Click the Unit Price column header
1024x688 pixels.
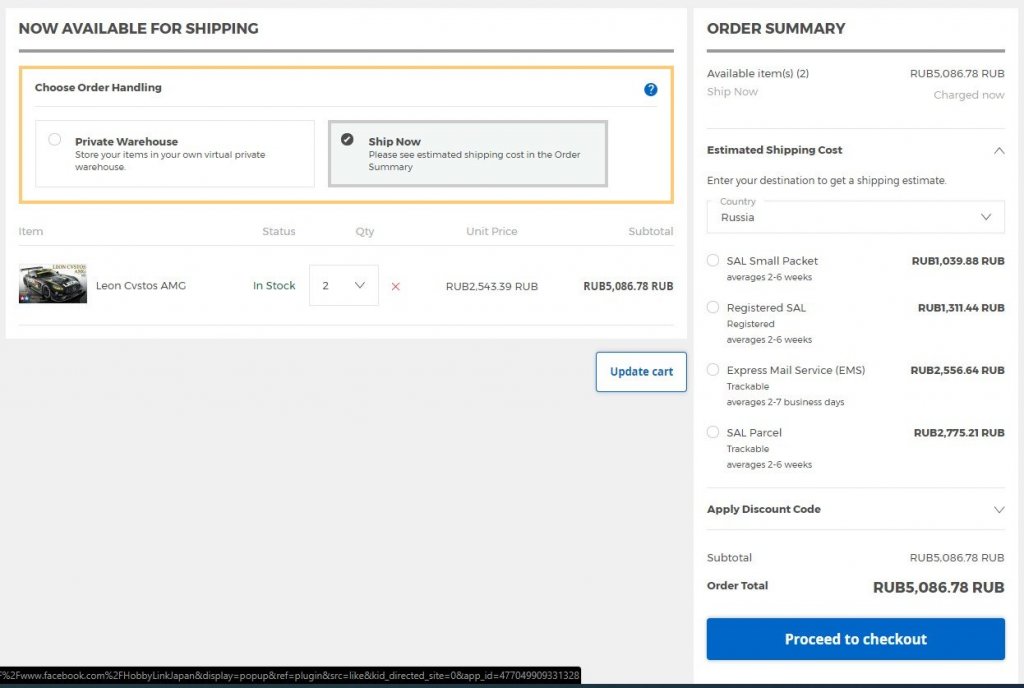click(491, 231)
